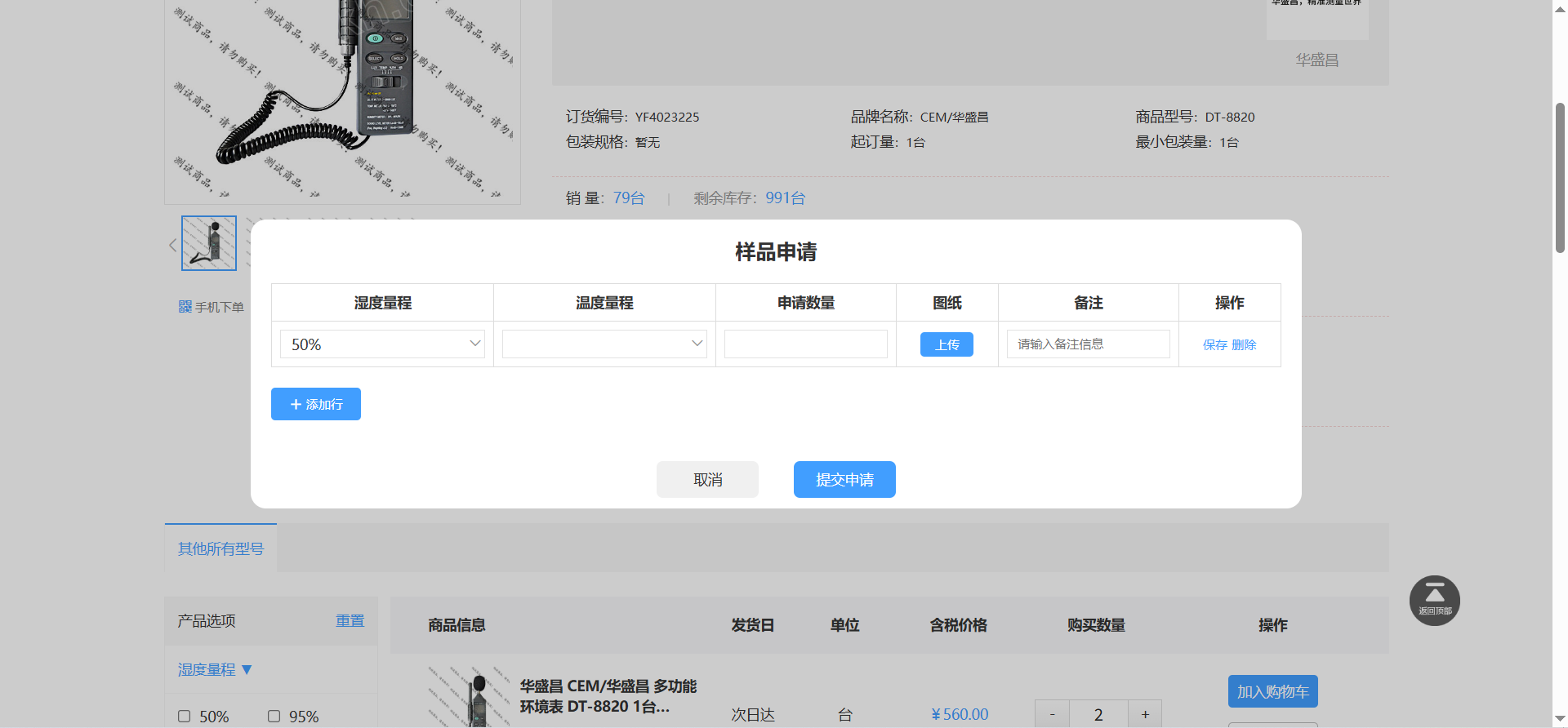
Task: Select the product image thumbnail
Action: pyautogui.click(x=209, y=243)
